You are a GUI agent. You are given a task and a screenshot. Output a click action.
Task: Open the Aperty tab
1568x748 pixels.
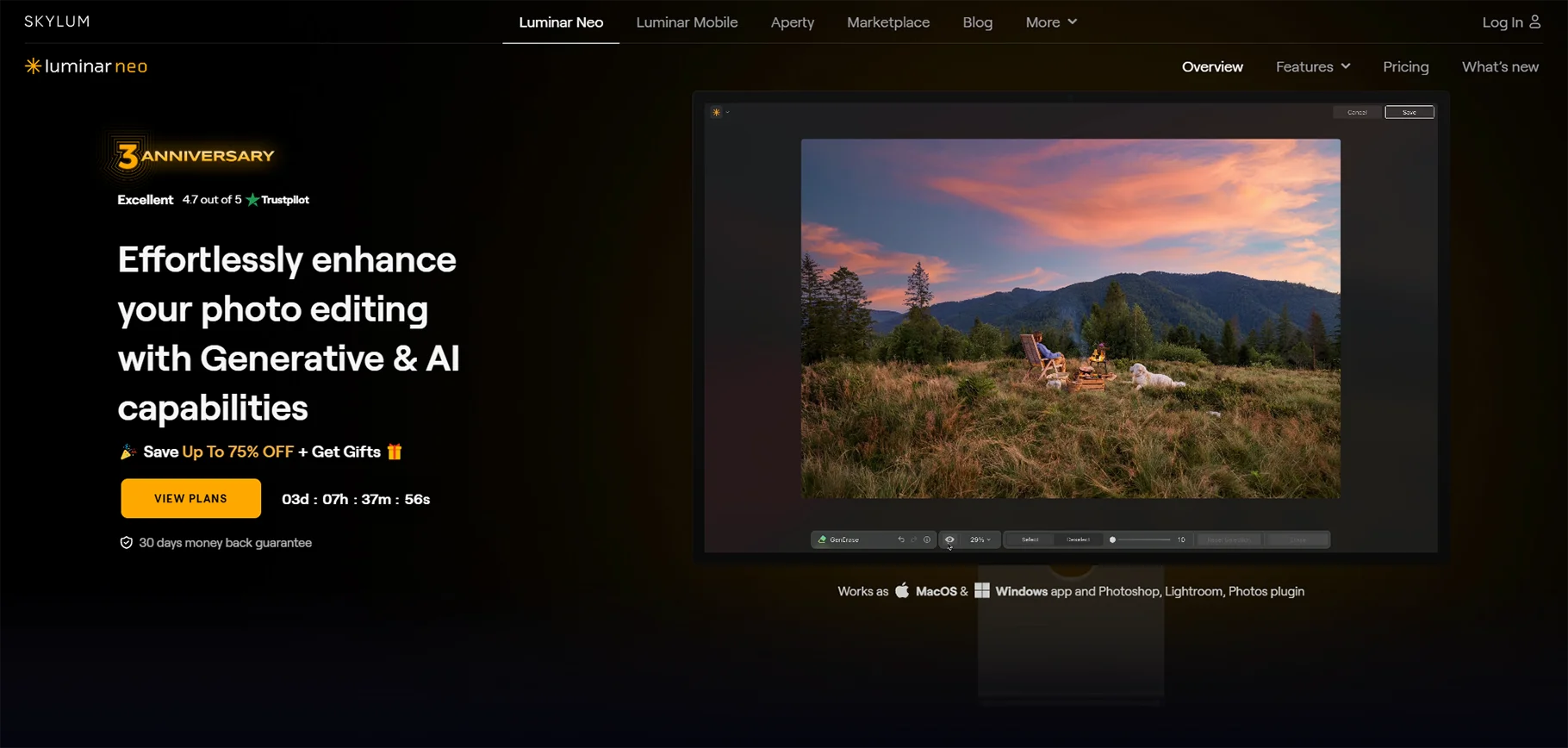(793, 22)
